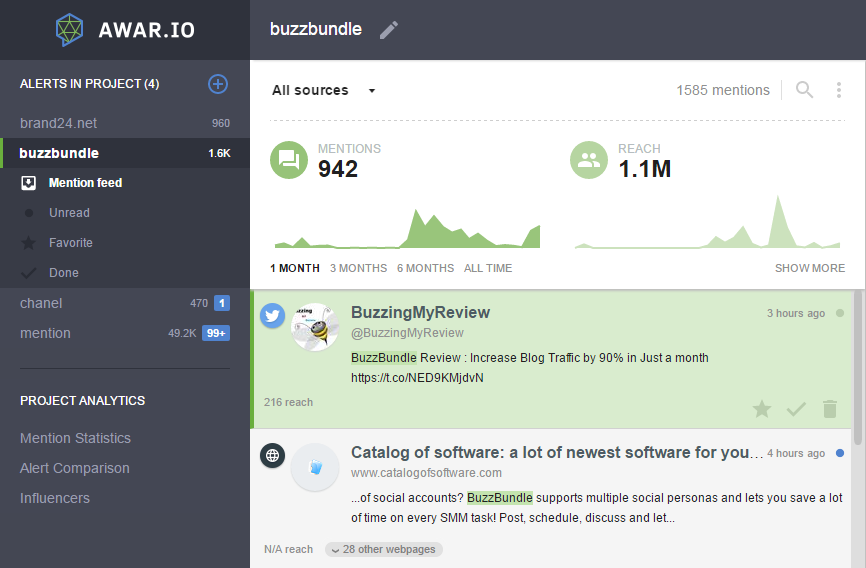The image size is (866, 568).
Task: Click the green Reach people icon
Action: pos(589,160)
